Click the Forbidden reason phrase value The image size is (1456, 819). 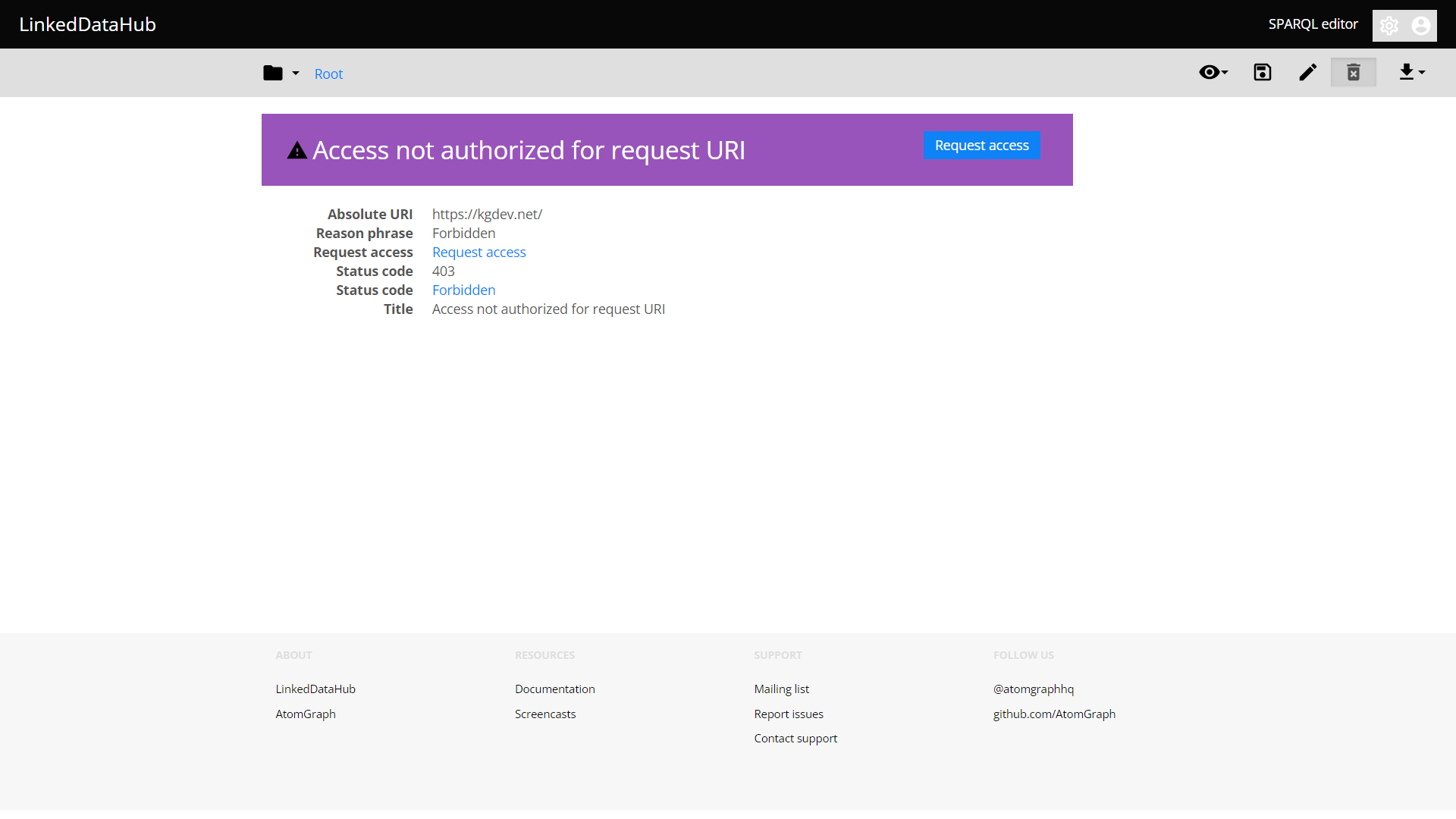point(463,233)
